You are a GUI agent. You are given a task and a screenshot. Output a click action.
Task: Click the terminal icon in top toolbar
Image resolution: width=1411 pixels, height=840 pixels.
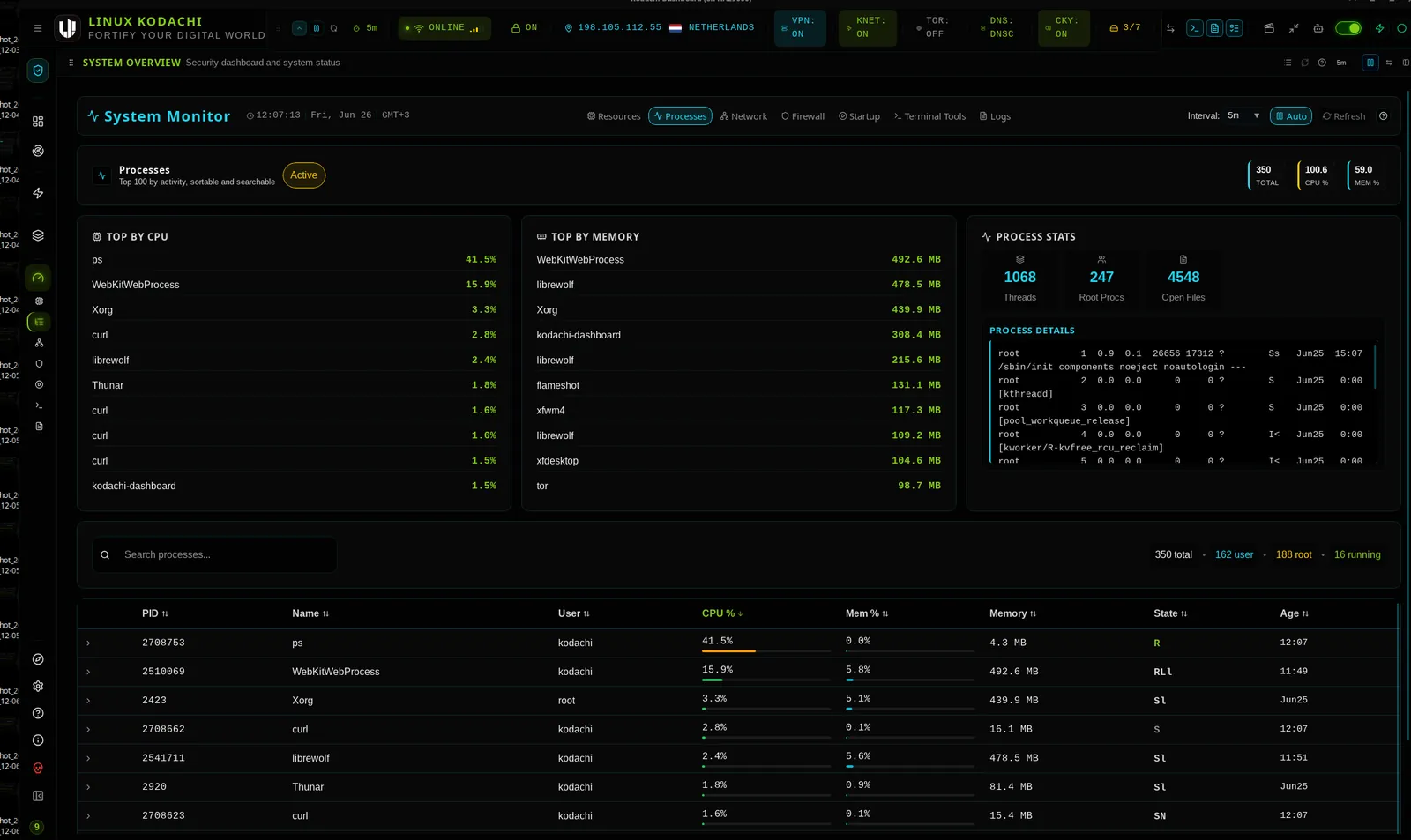click(1194, 28)
